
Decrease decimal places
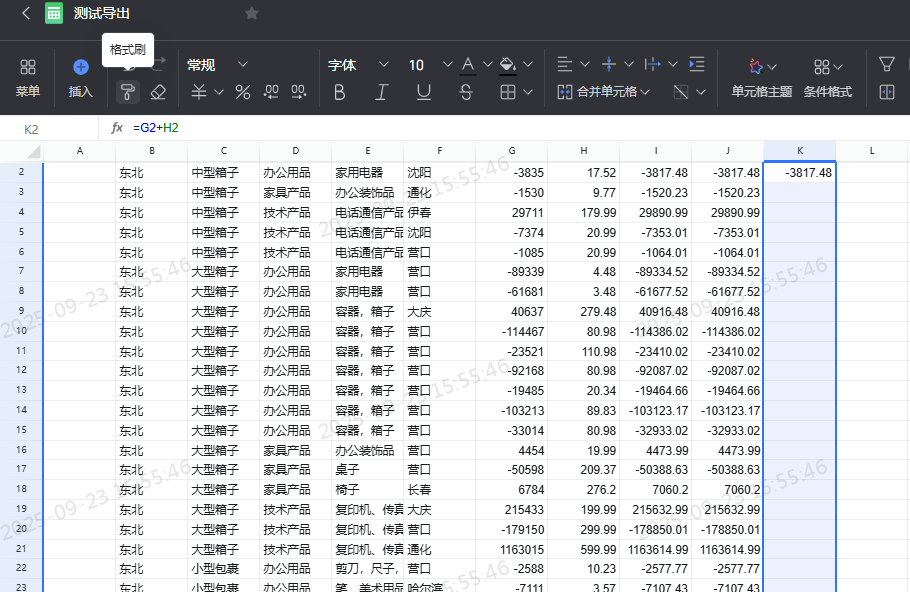coord(271,92)
